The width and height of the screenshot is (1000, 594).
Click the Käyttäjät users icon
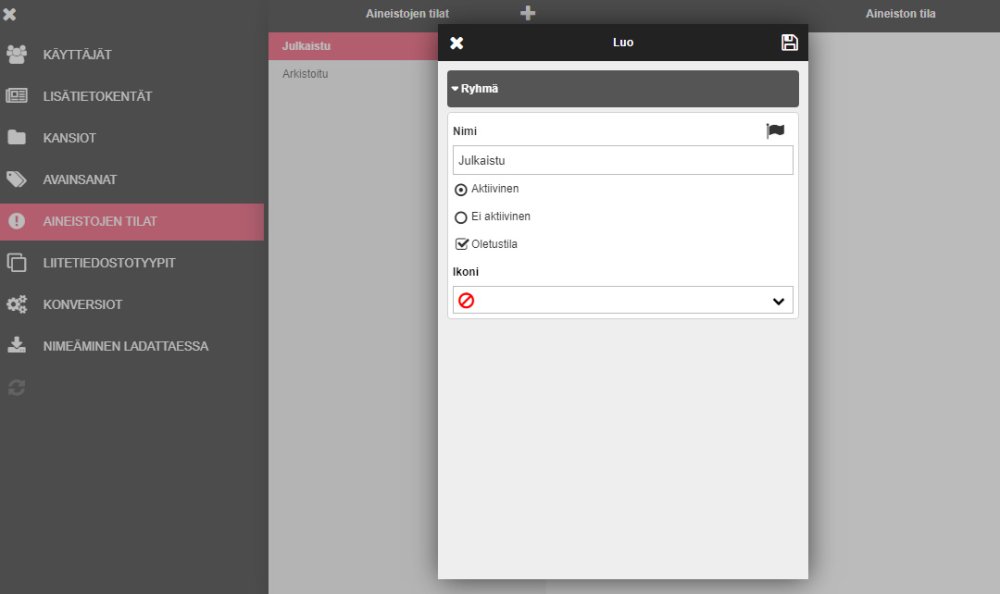point(17,54)
